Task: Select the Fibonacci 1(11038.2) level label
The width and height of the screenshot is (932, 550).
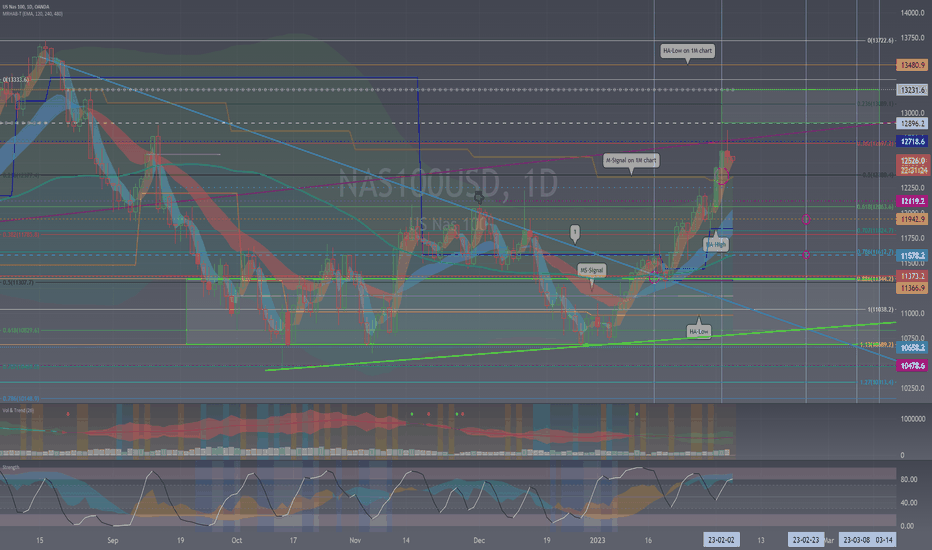Action: tap(880, 310)
